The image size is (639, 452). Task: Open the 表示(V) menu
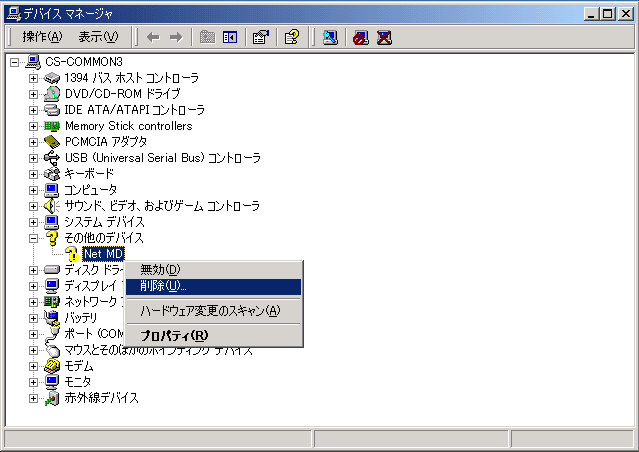pos(98,37)
